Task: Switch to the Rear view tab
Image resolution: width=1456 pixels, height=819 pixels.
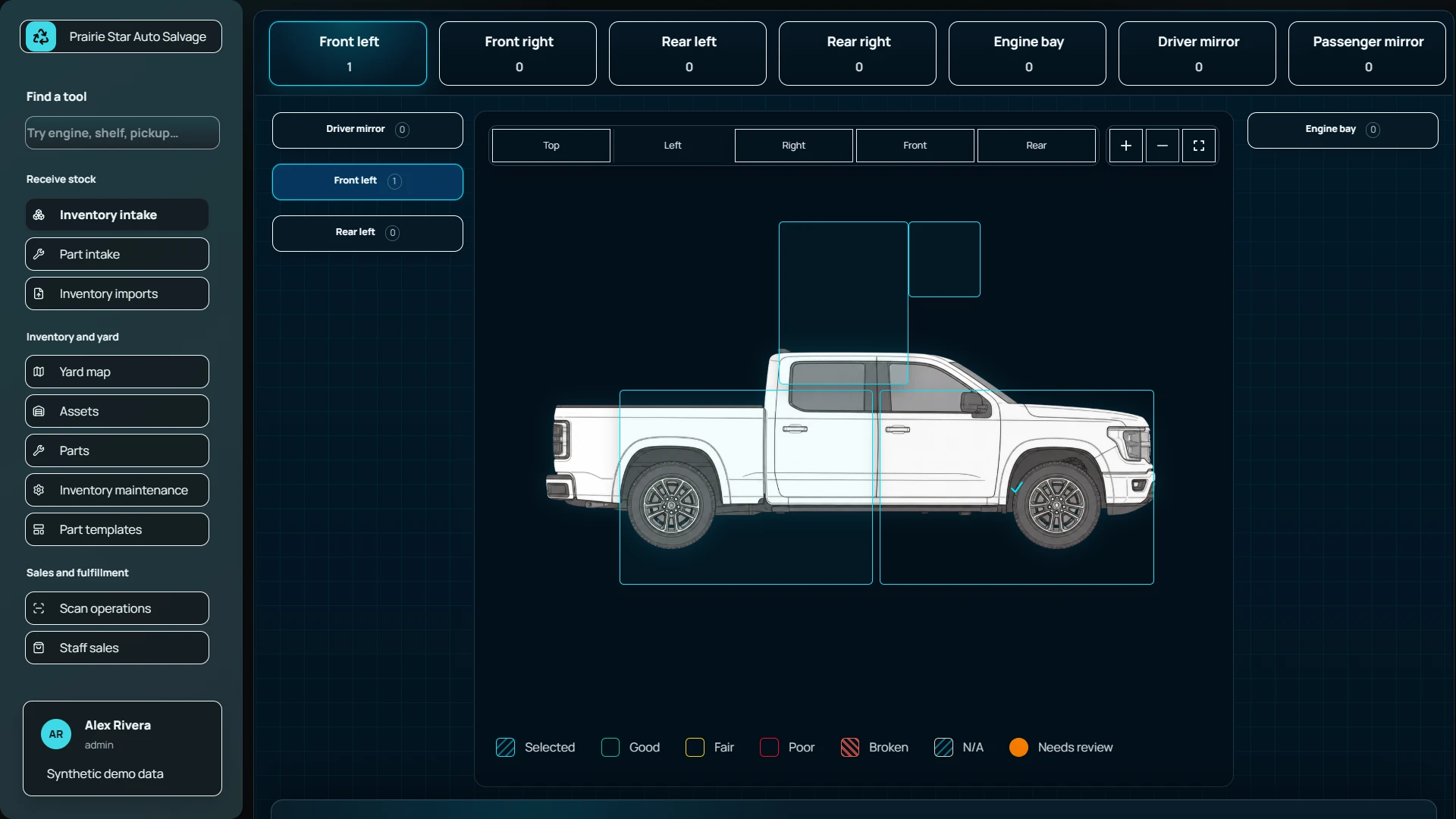Action: coord(1037,146)
